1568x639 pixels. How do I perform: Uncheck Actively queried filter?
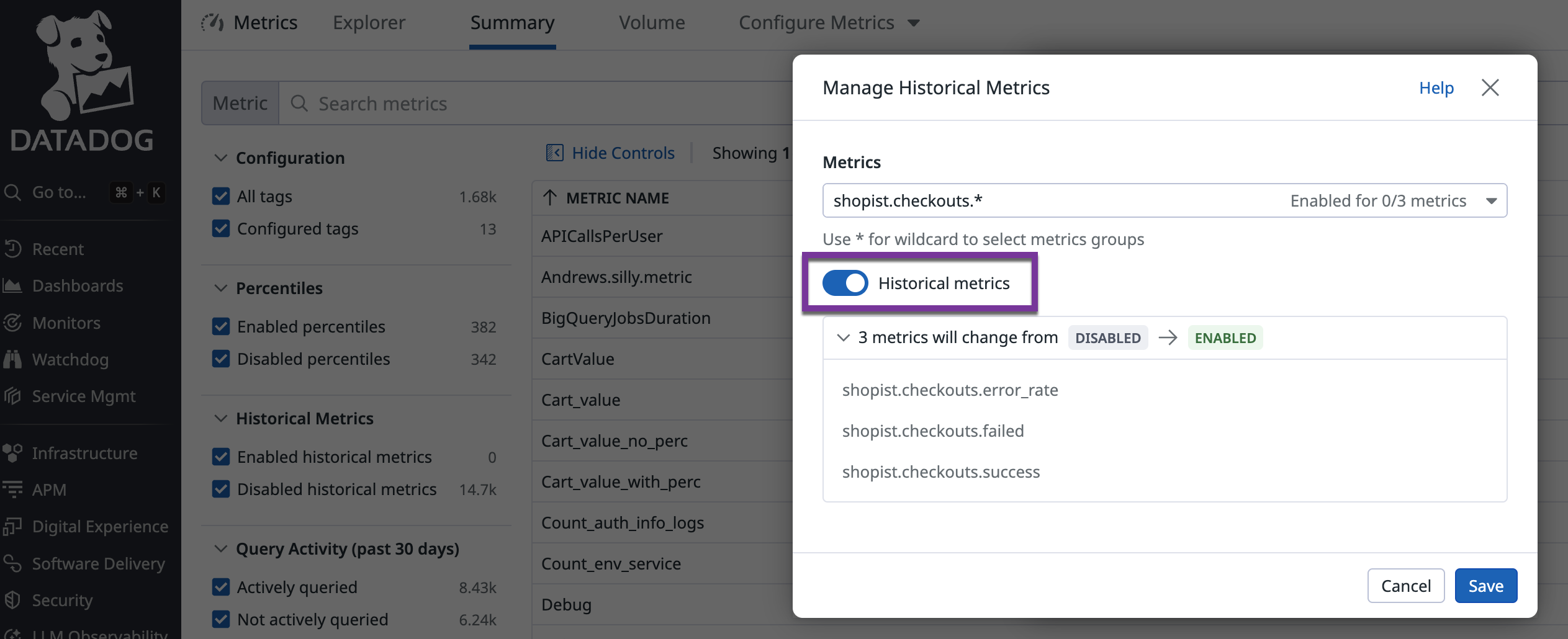[x=221, y=587]
